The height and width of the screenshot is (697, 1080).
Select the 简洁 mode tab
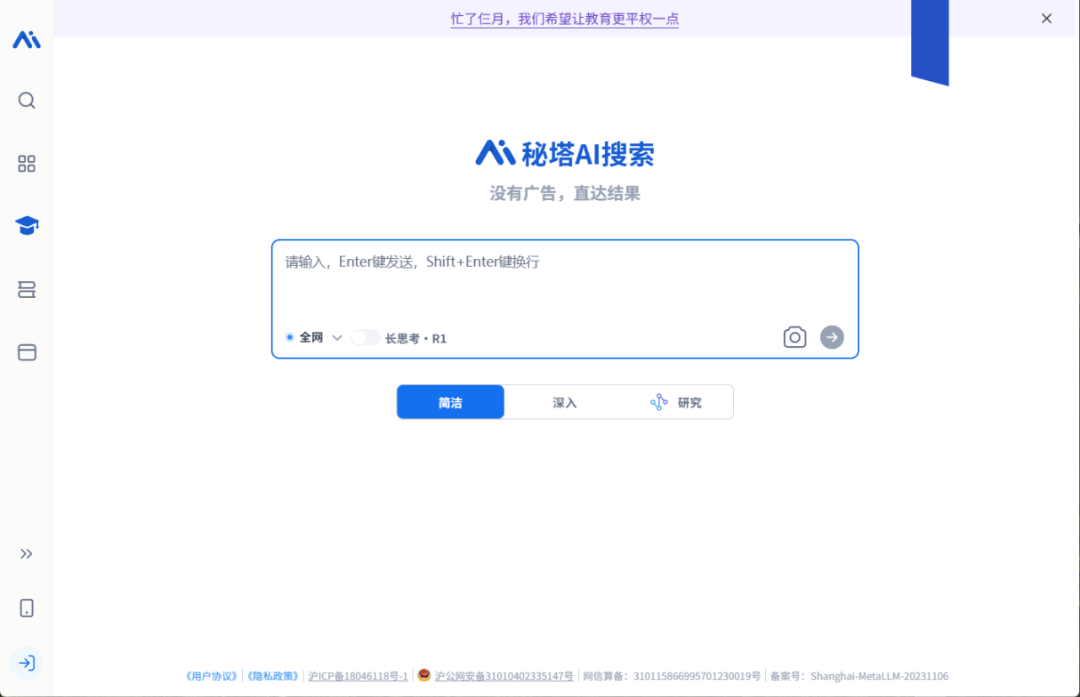[450, 402]
